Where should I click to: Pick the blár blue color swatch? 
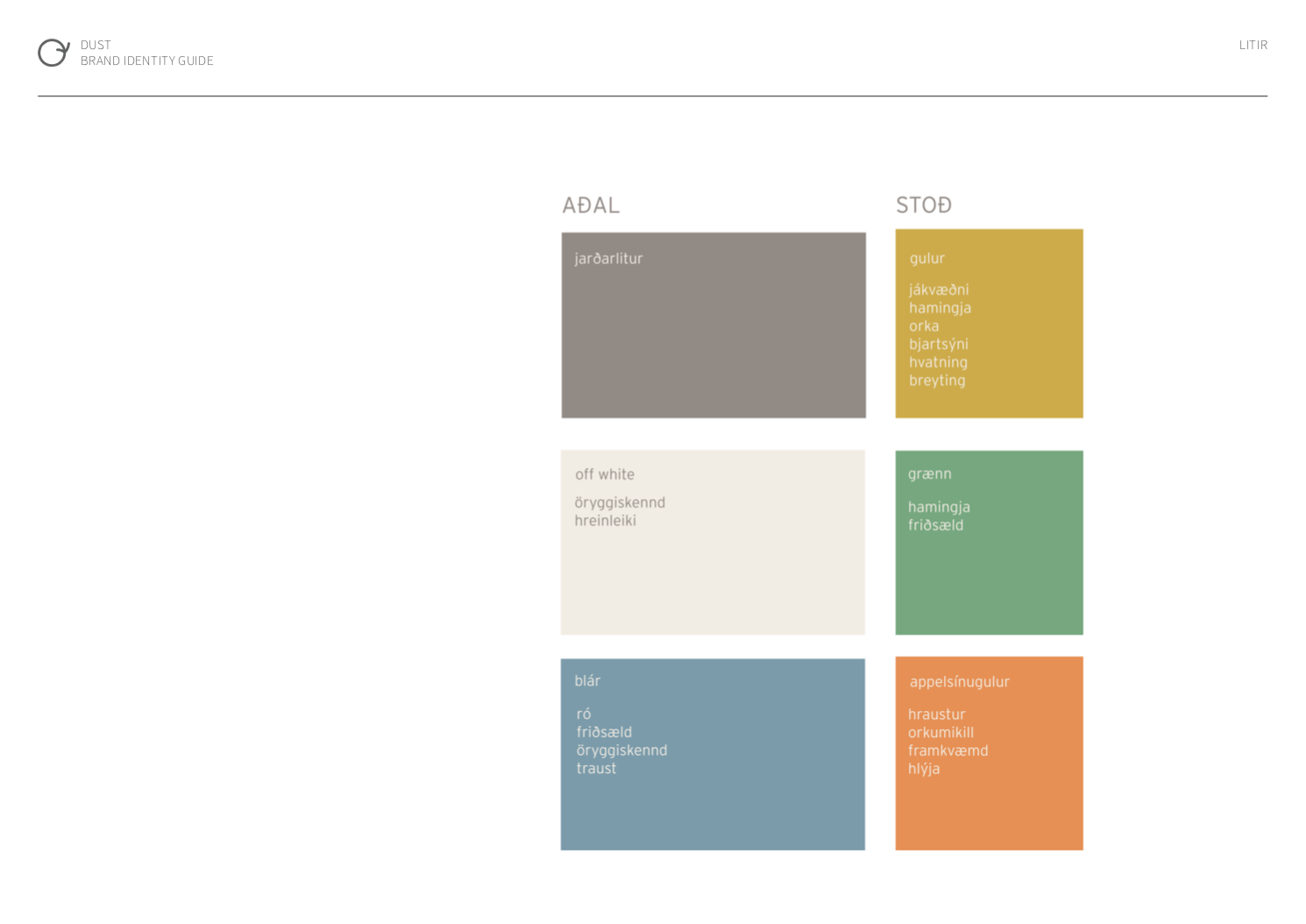point(713,754)
